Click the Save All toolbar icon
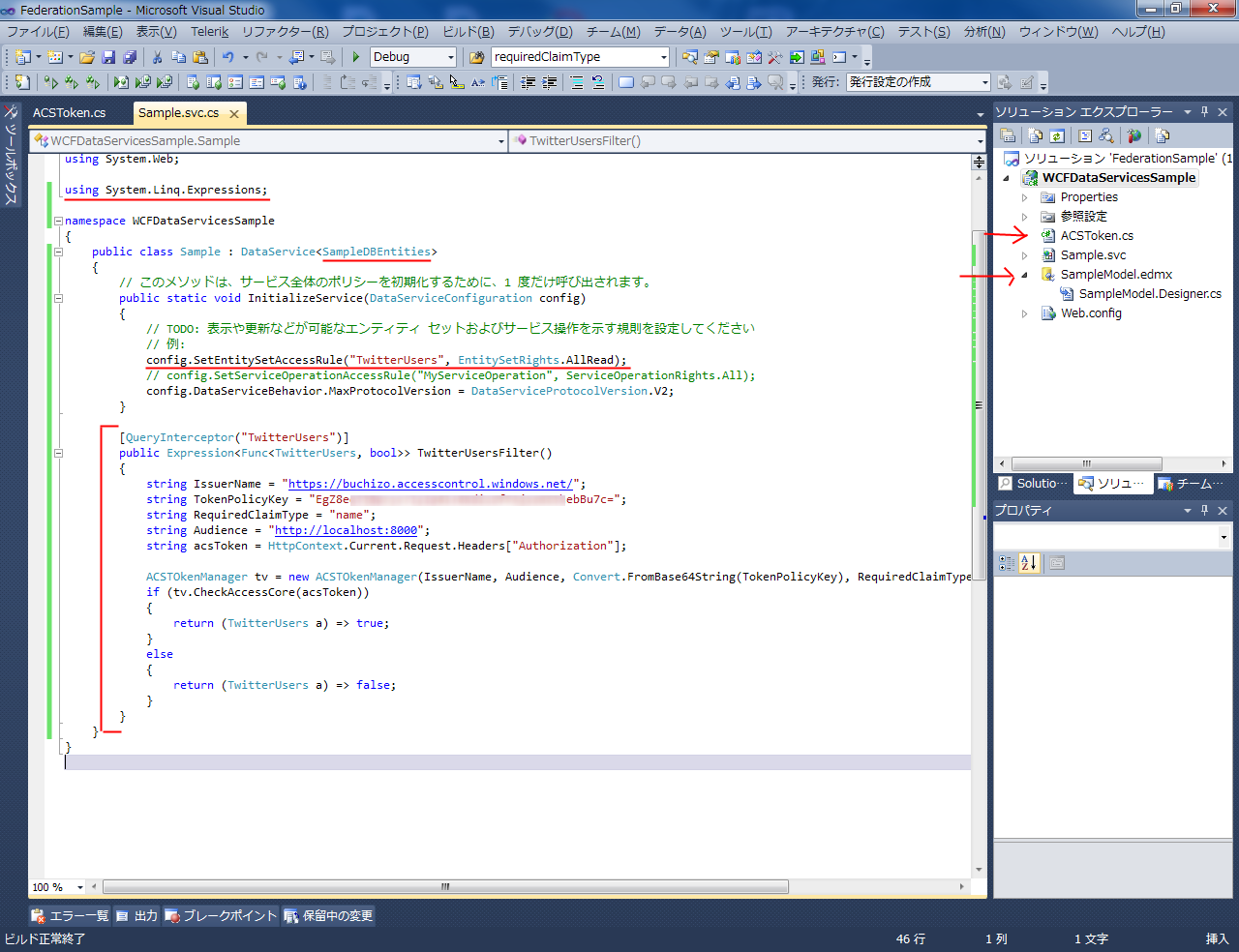Viewport: 1239px width, 952px height. 129,57
